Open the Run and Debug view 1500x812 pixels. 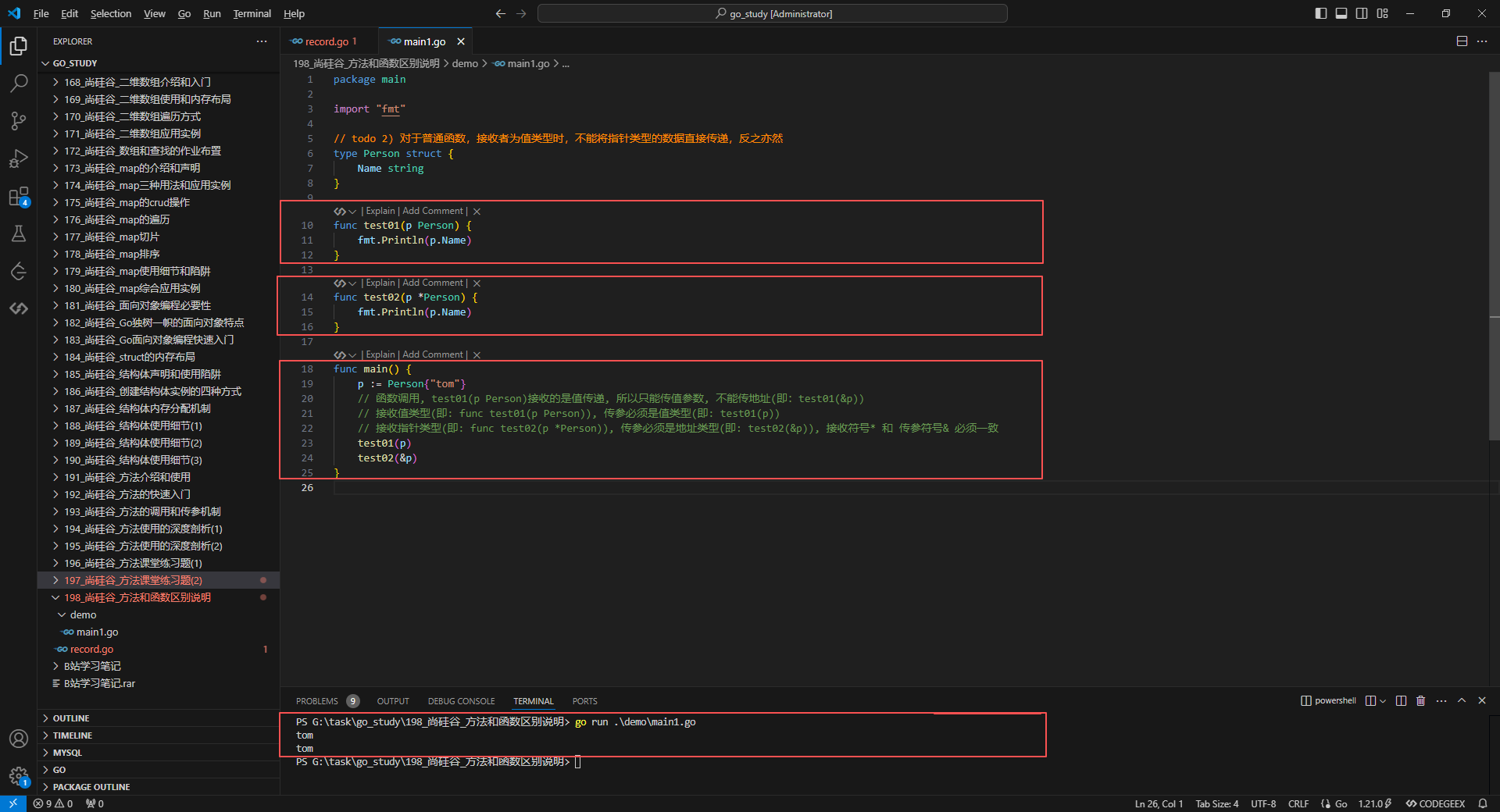[x=19, y=158]
